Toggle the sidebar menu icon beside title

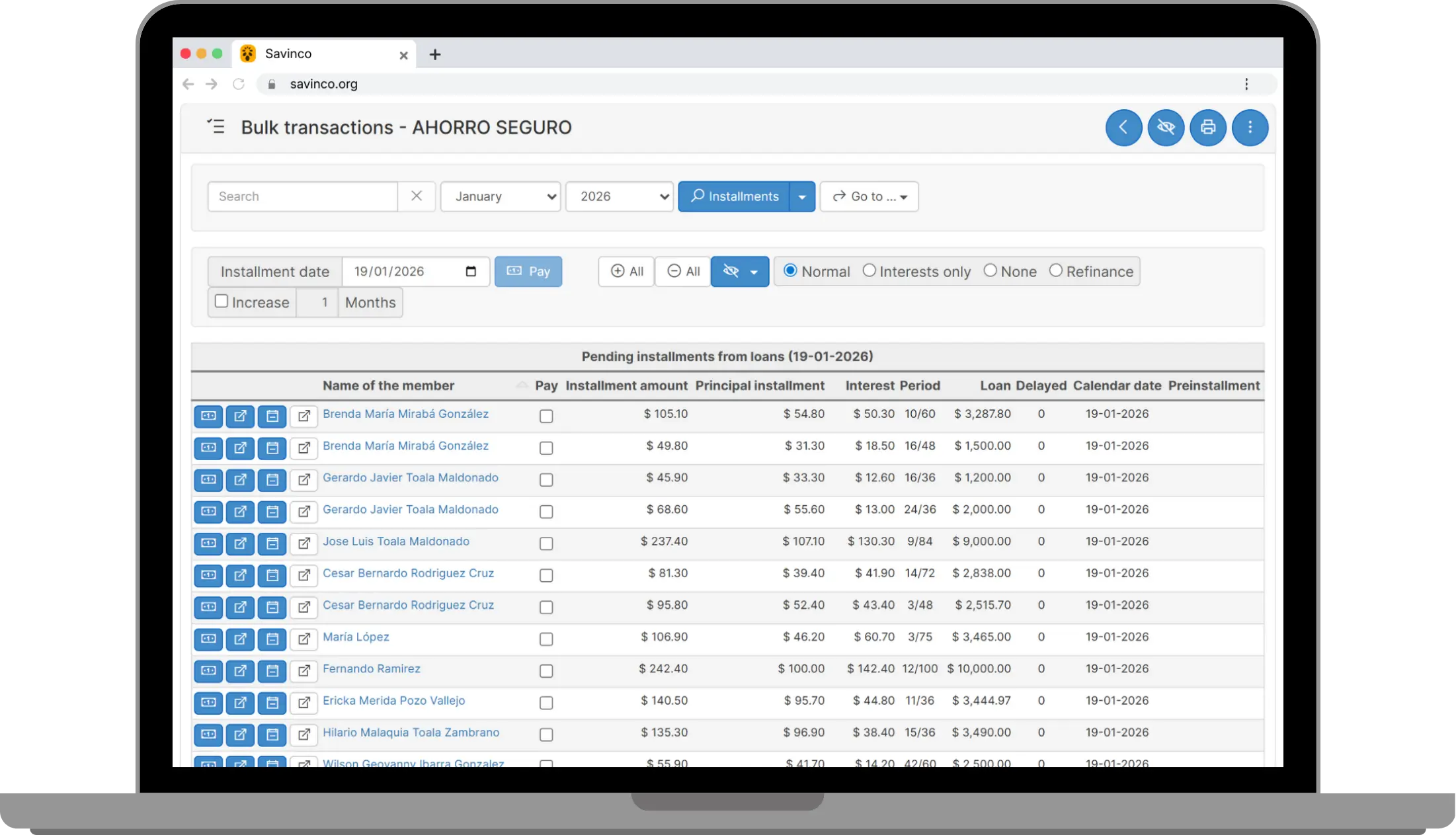(x=216, y=126)
